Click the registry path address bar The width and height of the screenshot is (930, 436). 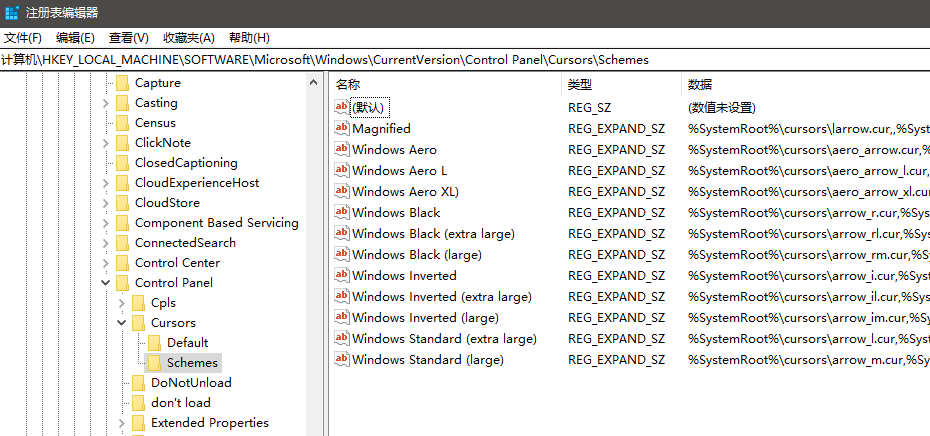465,60
